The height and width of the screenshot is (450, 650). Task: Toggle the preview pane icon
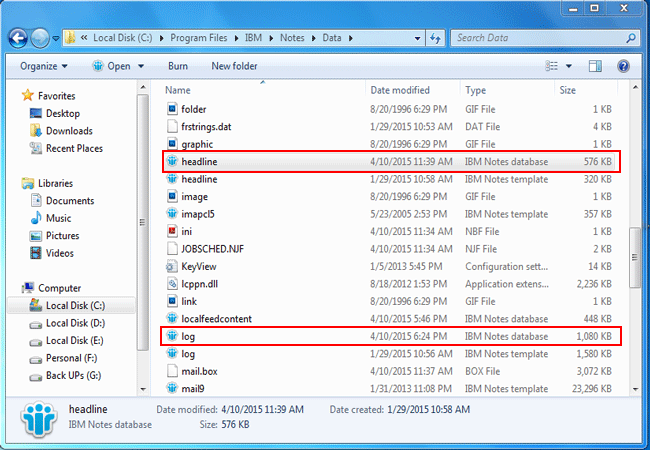point(595,66)
